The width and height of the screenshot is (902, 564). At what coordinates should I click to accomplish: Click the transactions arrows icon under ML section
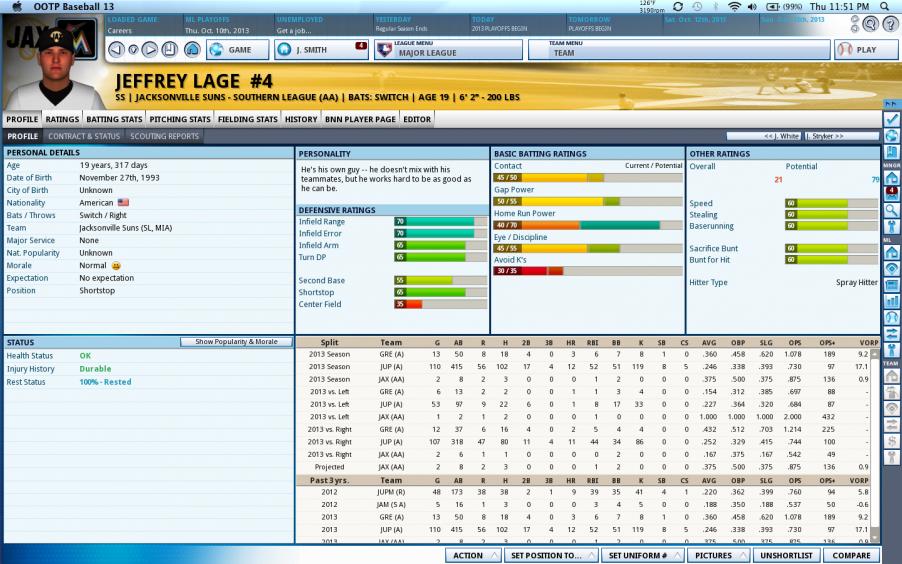[892, 334]
